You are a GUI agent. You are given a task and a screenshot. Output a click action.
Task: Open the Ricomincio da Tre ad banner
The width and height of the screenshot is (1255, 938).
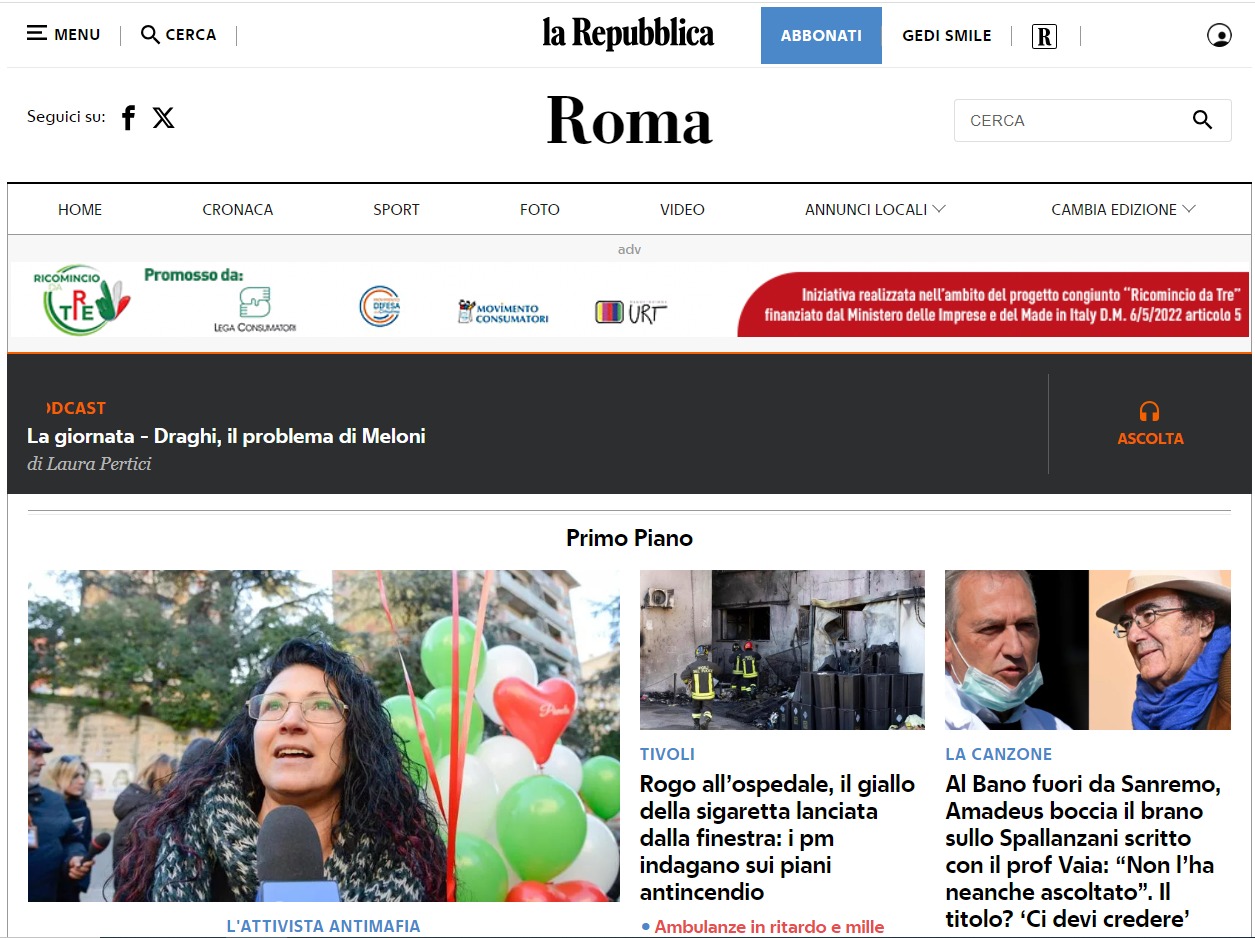point(629,300)
